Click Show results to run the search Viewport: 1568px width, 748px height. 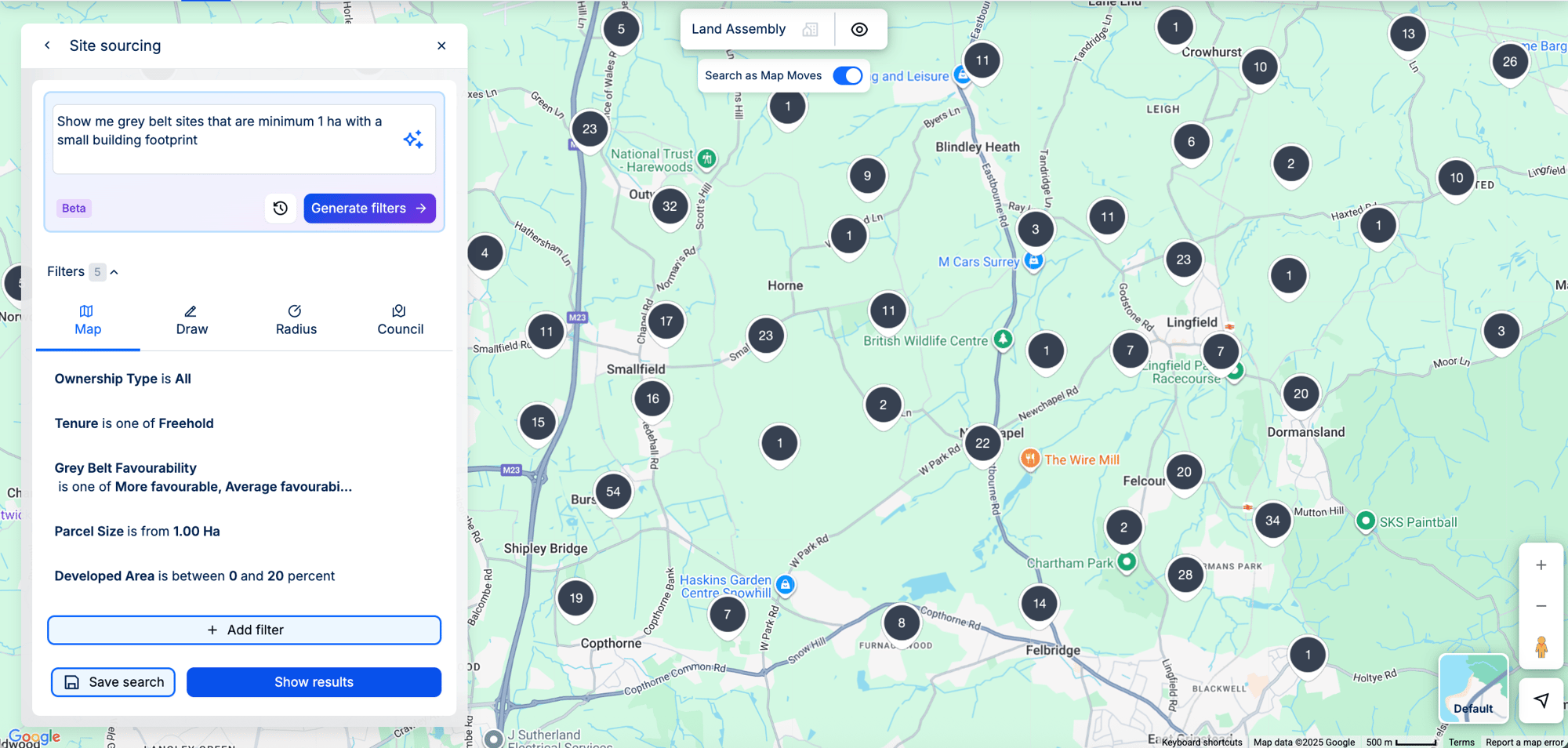(314, 682)
